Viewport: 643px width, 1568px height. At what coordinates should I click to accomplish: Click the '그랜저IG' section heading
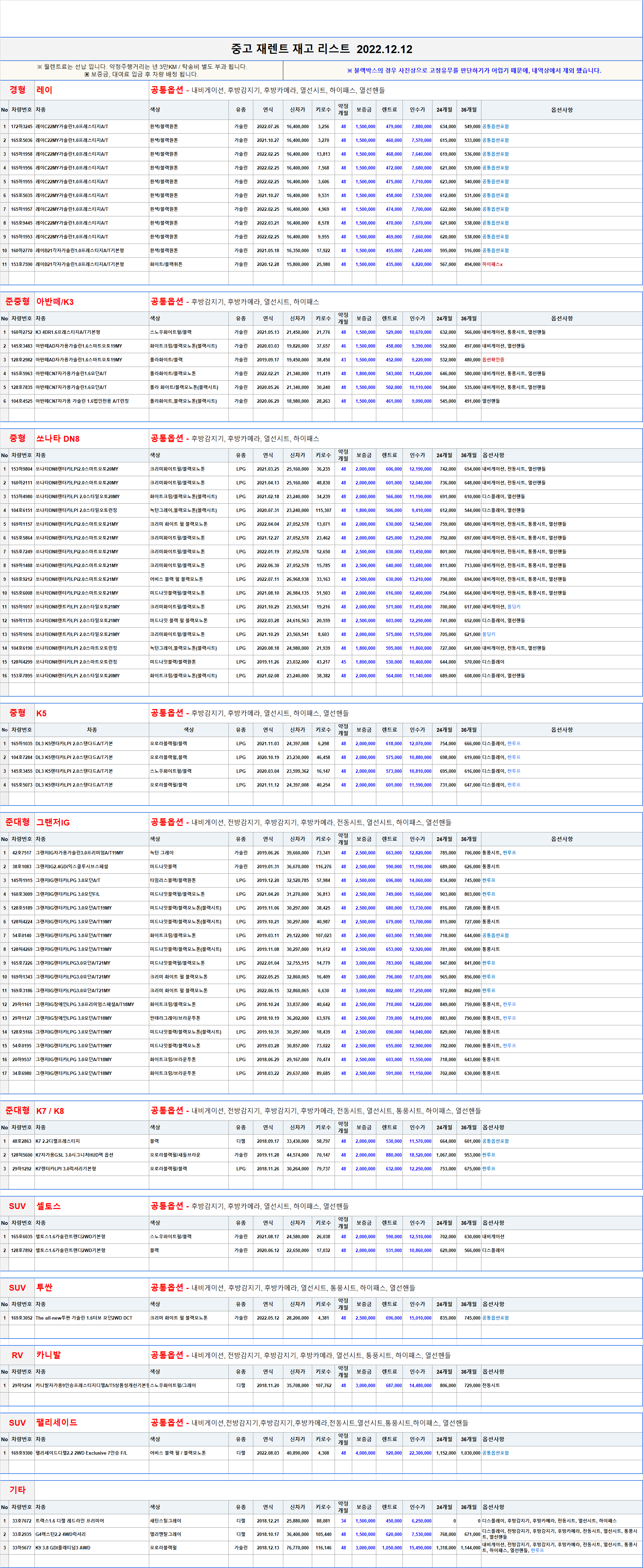(x=53, y=822)
